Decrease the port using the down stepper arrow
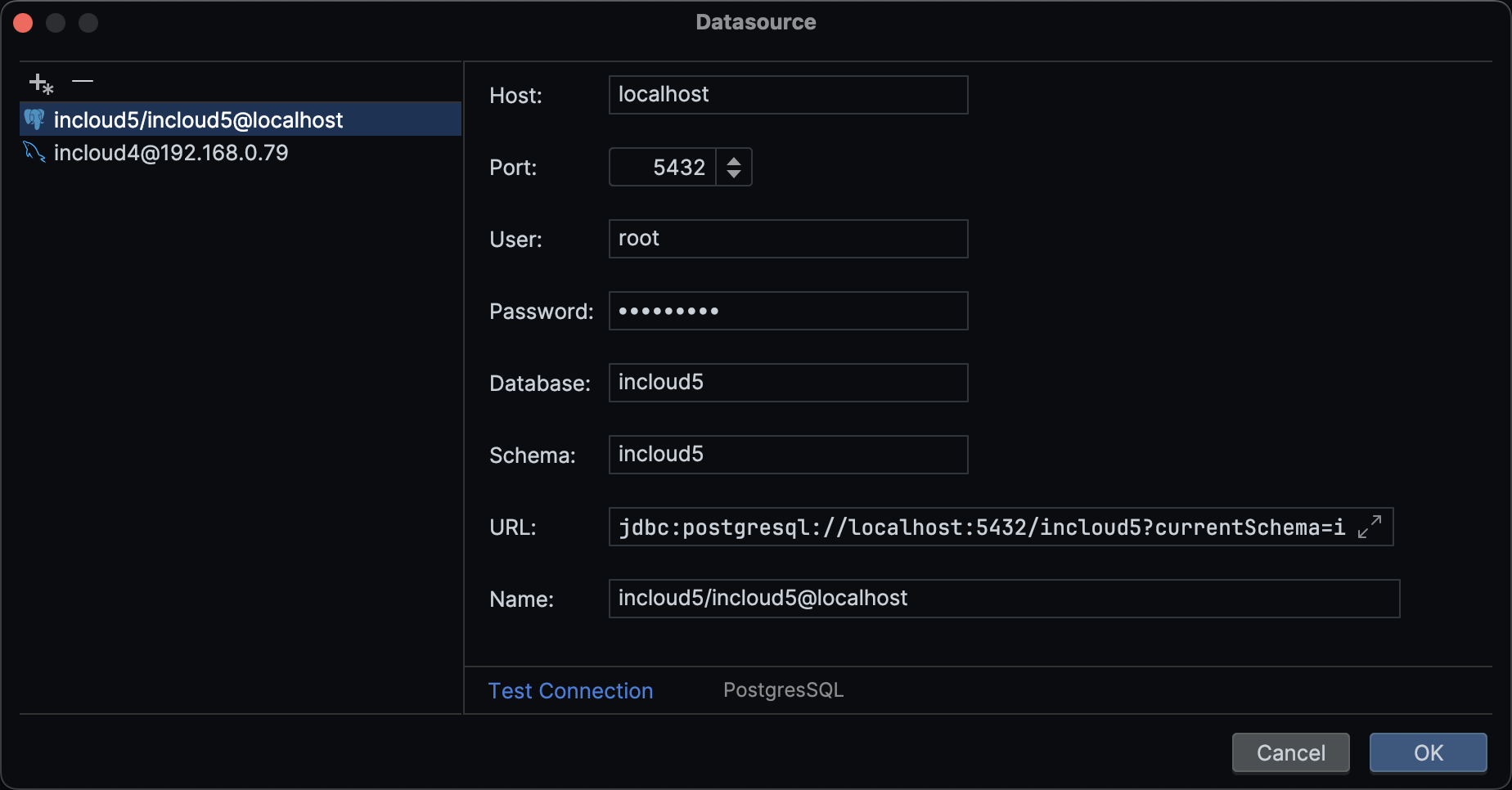Image resolution: width=1512 pixels, height=790 pixels. pyautogui.click(x=734, y=174)
